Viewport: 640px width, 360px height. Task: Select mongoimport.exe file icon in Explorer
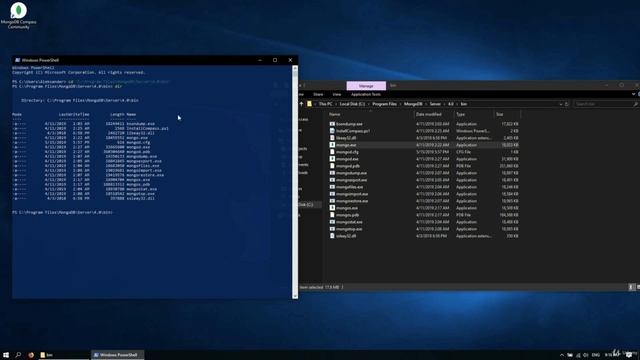332,194
